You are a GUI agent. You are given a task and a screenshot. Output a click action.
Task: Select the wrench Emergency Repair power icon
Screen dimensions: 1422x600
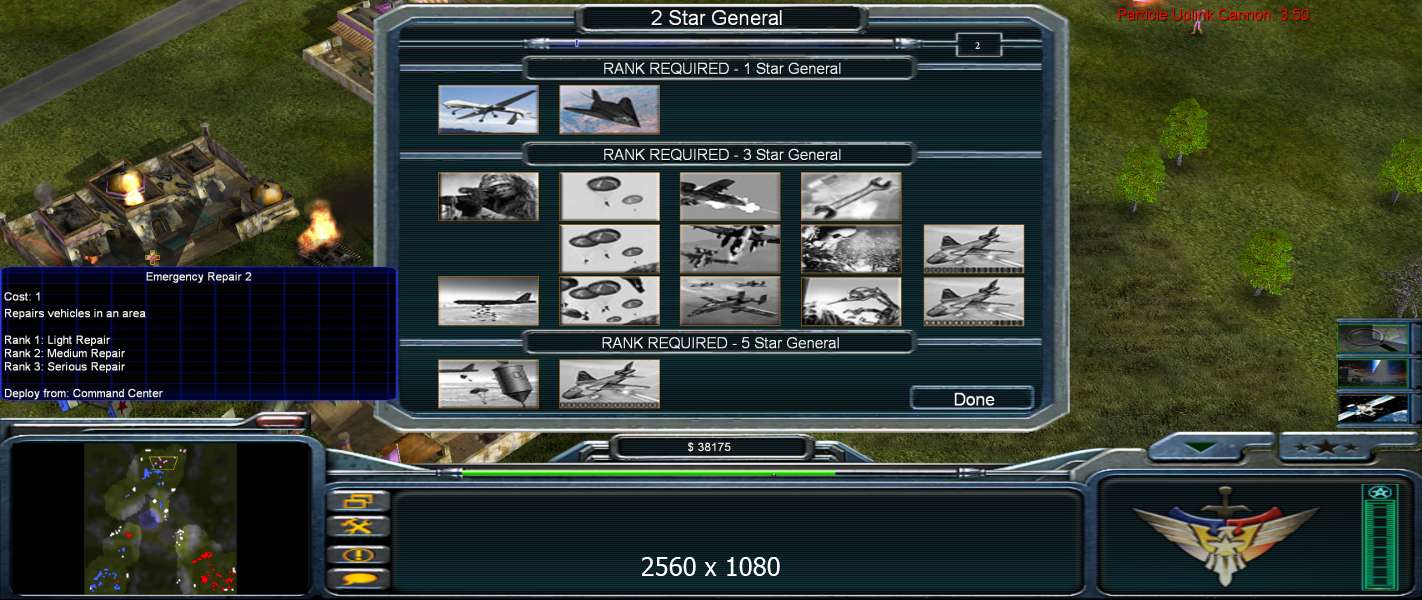[x=851, y=196]
